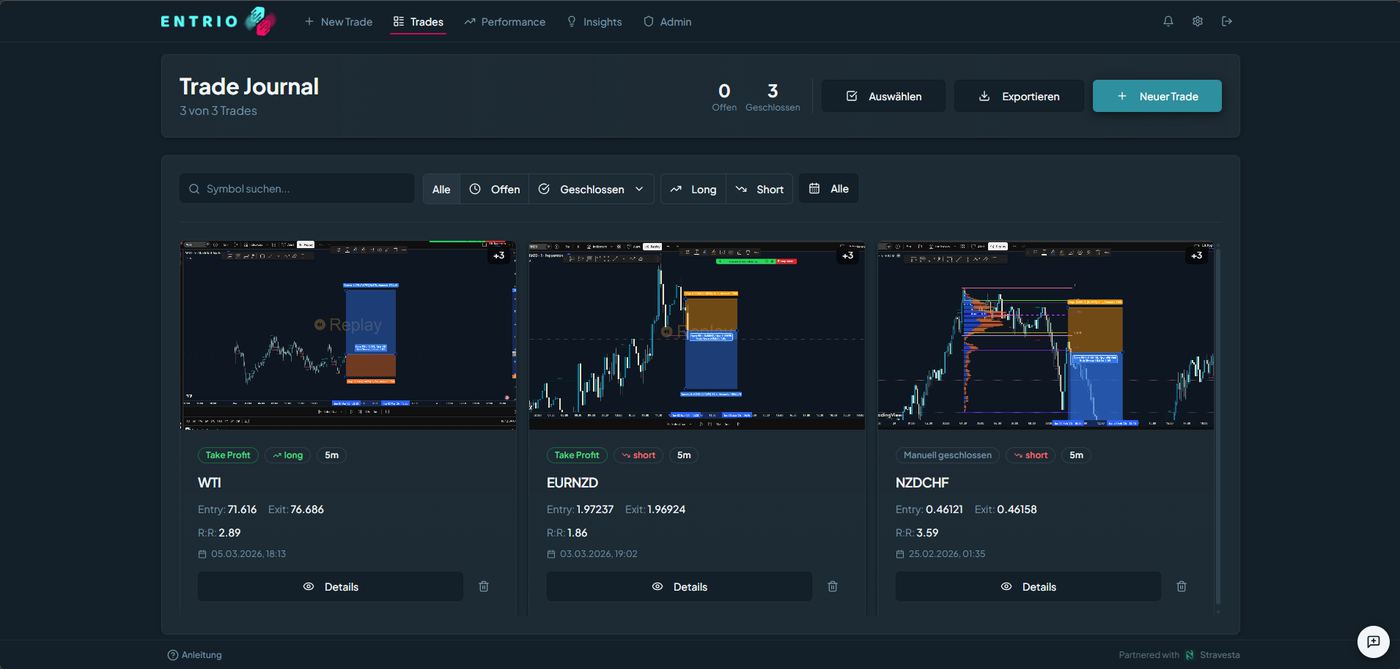This screenshot has width=1400, height=669.
Task: Click the Offen count 0
Action: 724,91
